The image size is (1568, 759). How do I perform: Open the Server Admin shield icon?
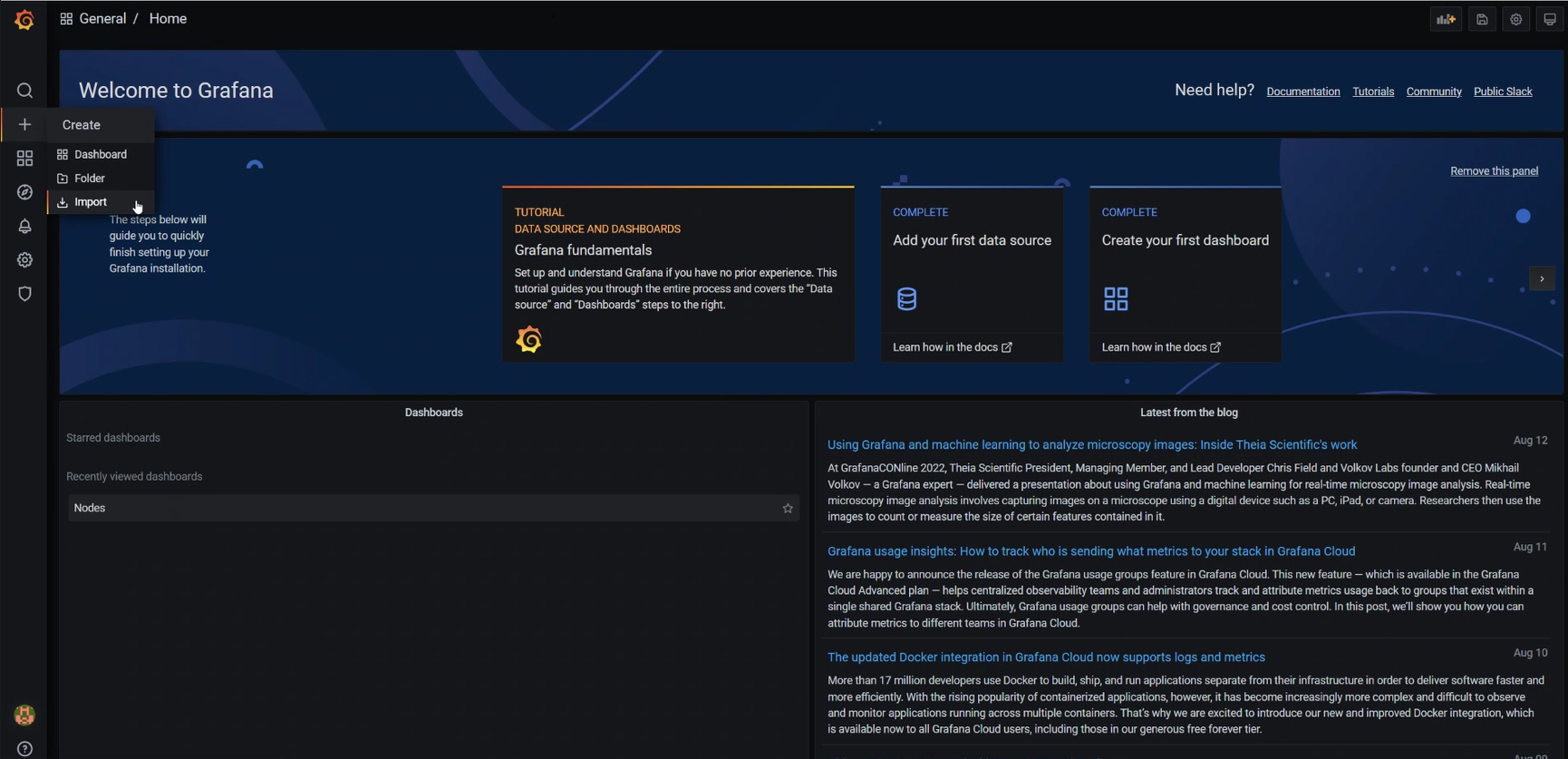tap(24, 294)
